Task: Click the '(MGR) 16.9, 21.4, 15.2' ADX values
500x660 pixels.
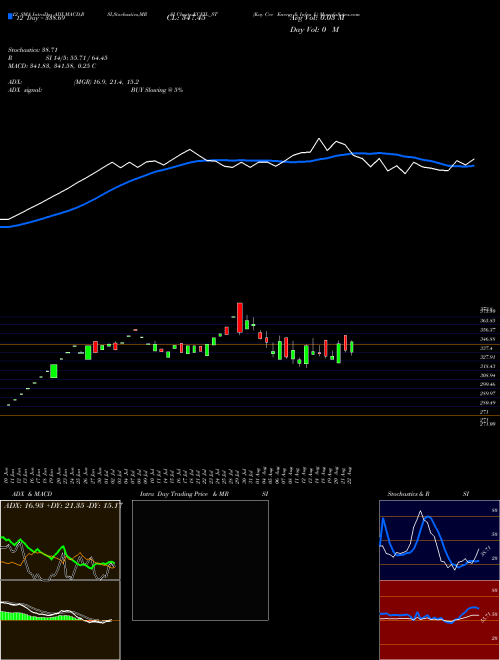Action: click(106, 82)
